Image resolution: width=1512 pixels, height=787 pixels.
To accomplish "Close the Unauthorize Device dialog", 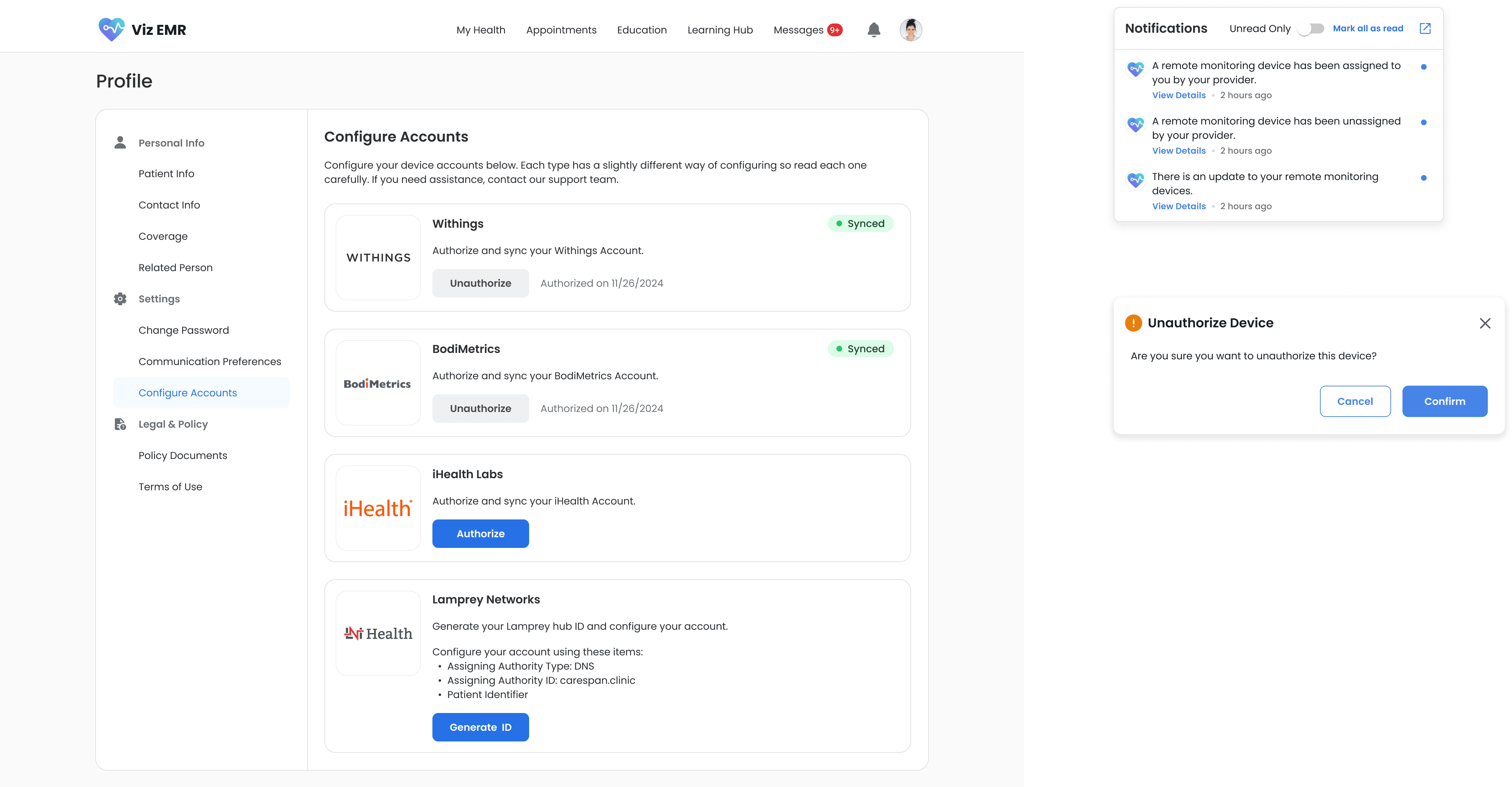I will pos(1484,323).
